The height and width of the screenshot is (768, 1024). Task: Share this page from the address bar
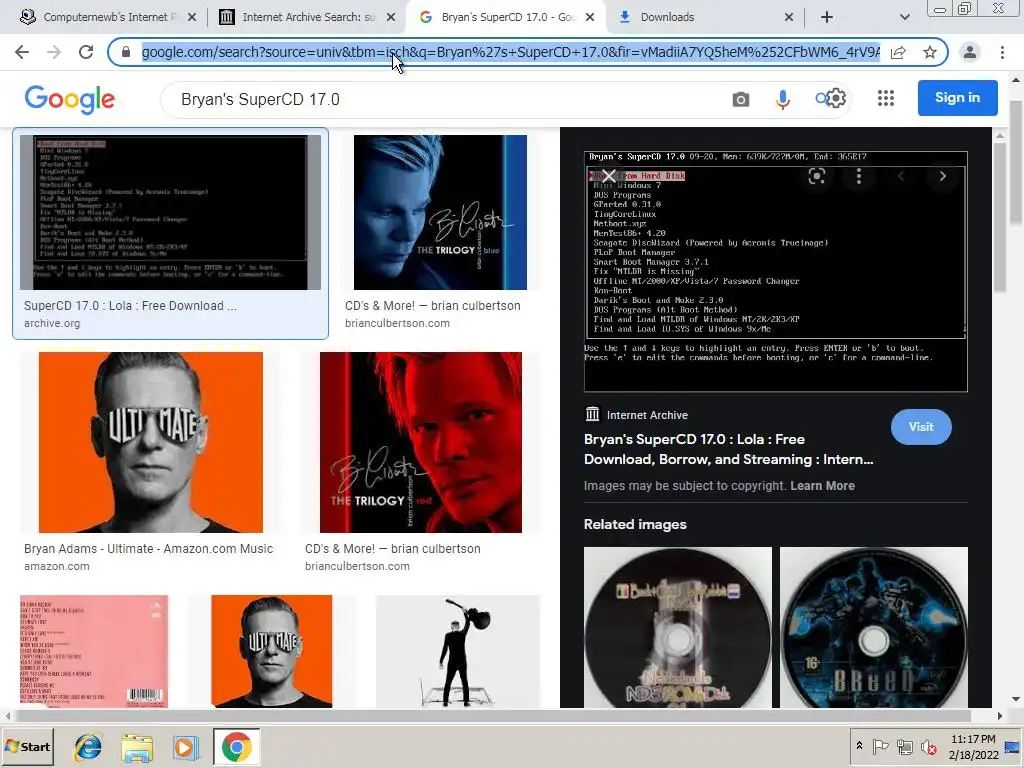coord(898,52)
